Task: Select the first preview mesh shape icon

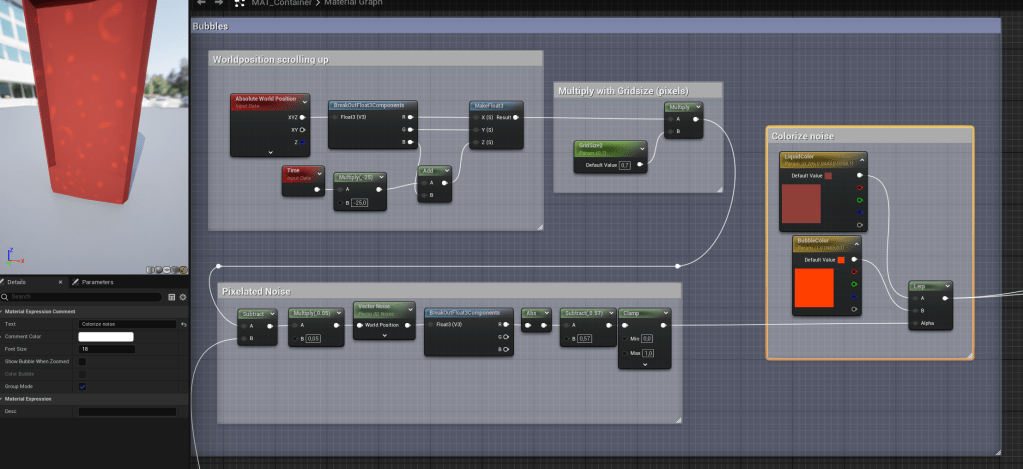Action: (150, 269)
